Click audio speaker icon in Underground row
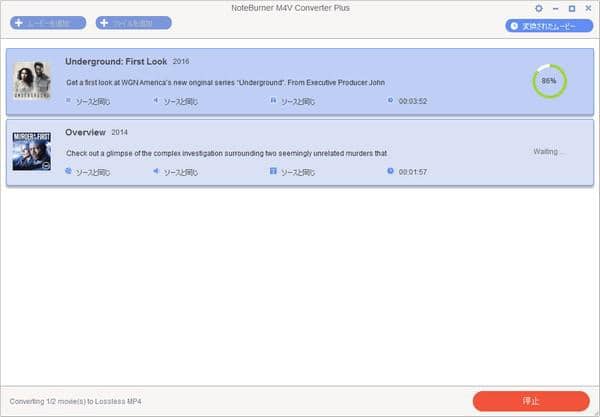 pos(156,101)
